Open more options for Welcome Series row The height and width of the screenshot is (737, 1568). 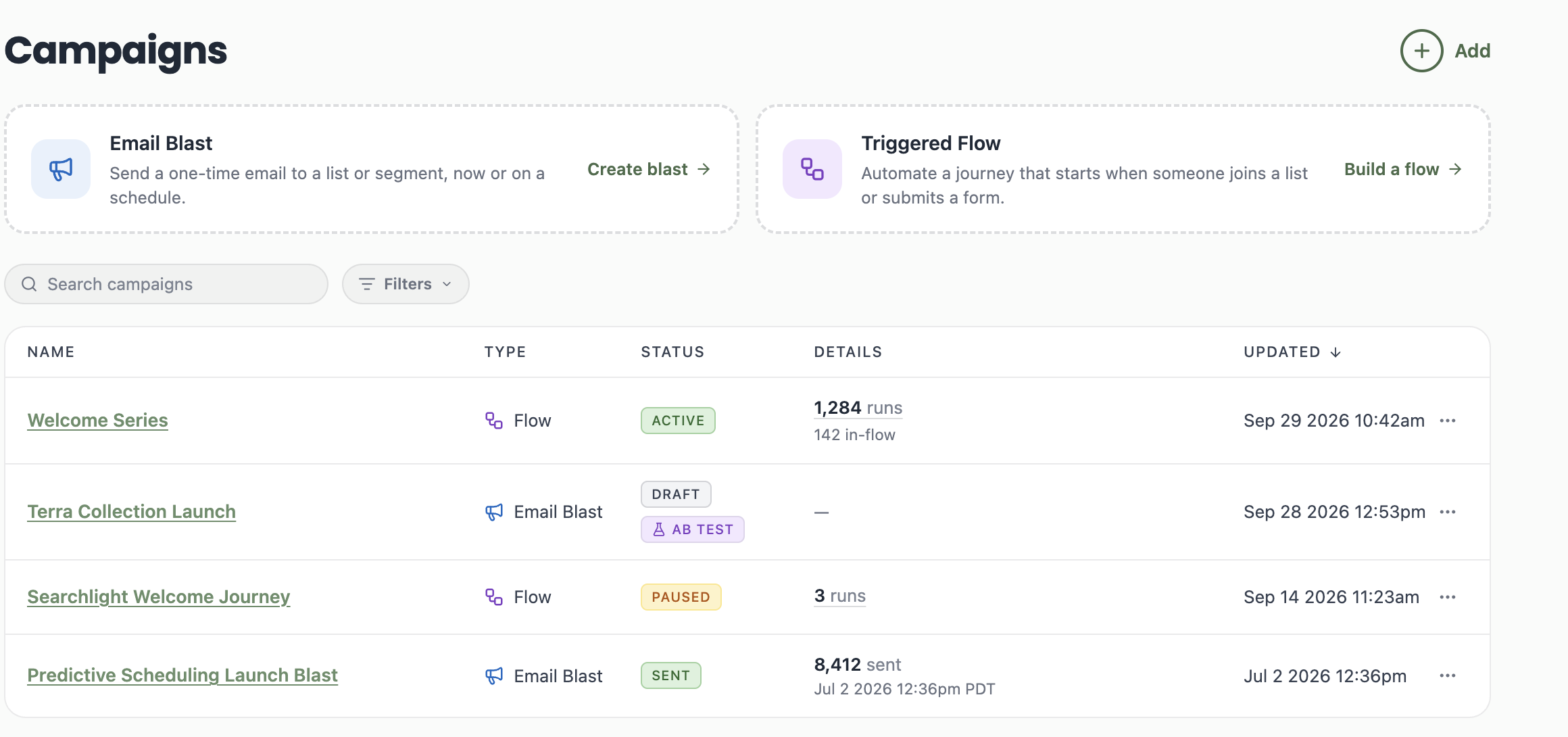(1448, 421)
